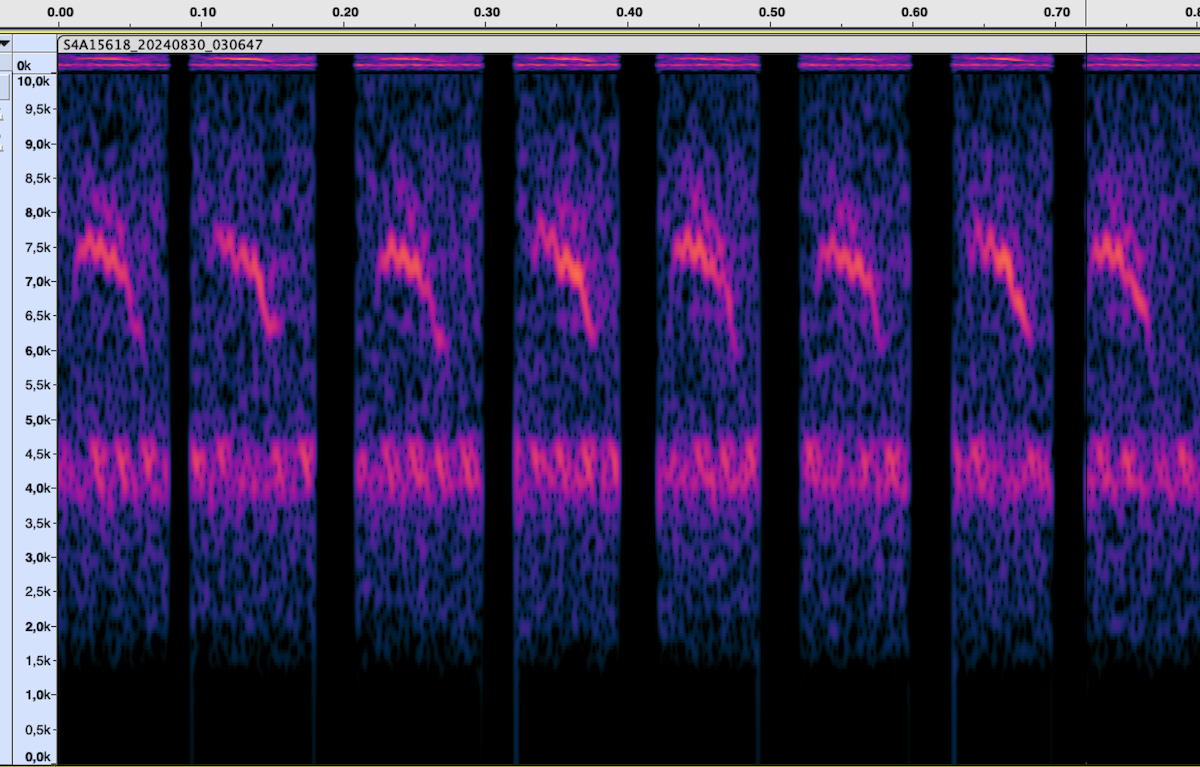Image resolution: width=1200 pixels, height=767 pixels.
Task: Click the 0.40 position on the ruler
Action: point(630,12)
